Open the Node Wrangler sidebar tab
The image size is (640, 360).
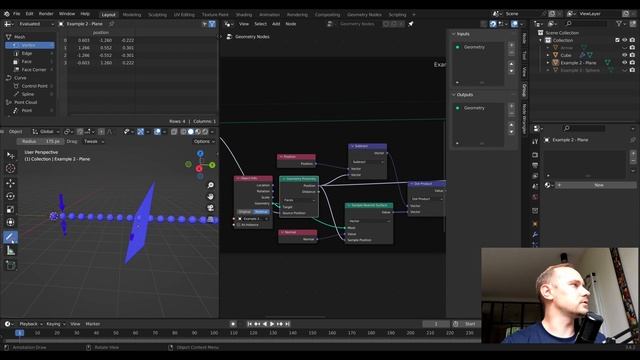524,118
